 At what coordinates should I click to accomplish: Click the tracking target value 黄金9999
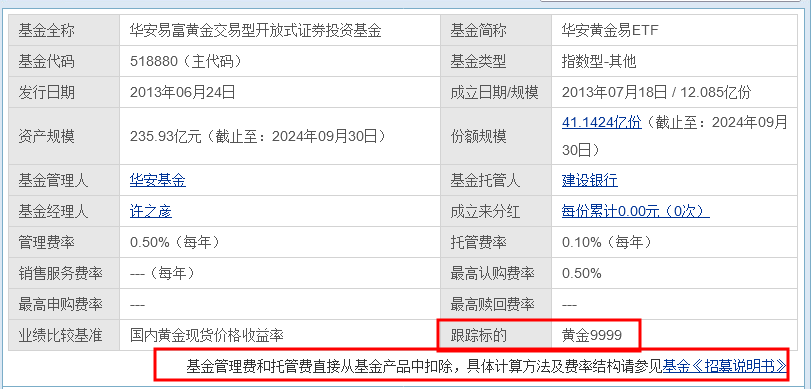pos(591,336)
